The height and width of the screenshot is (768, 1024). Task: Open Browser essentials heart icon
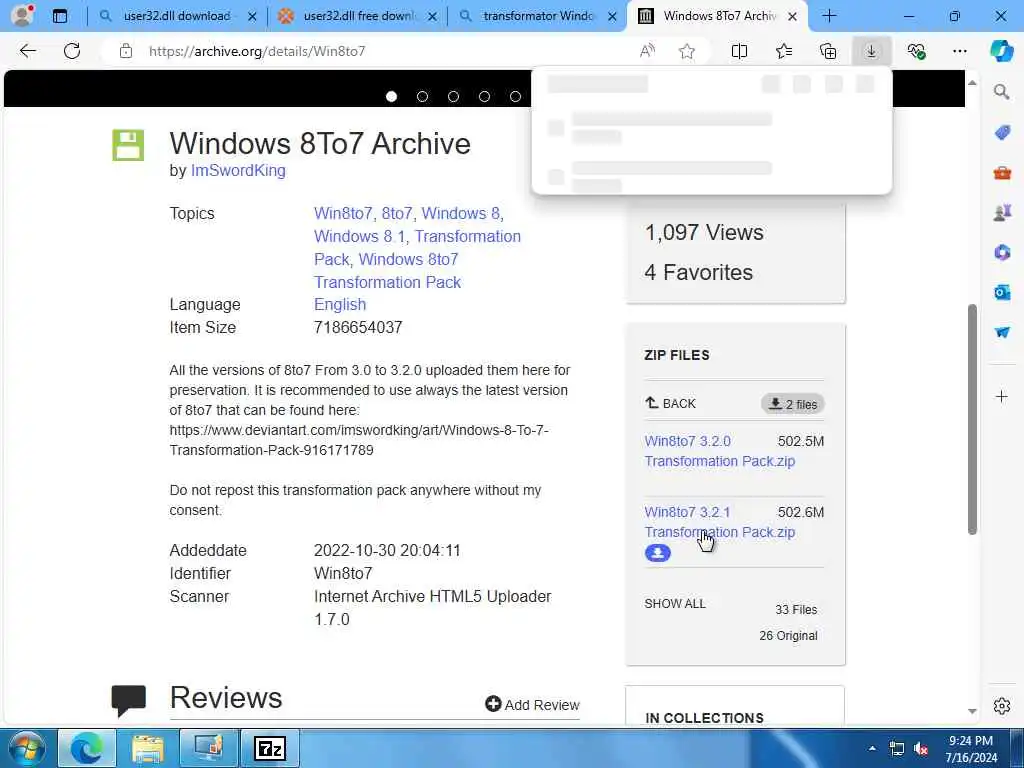tap(916, 51)
